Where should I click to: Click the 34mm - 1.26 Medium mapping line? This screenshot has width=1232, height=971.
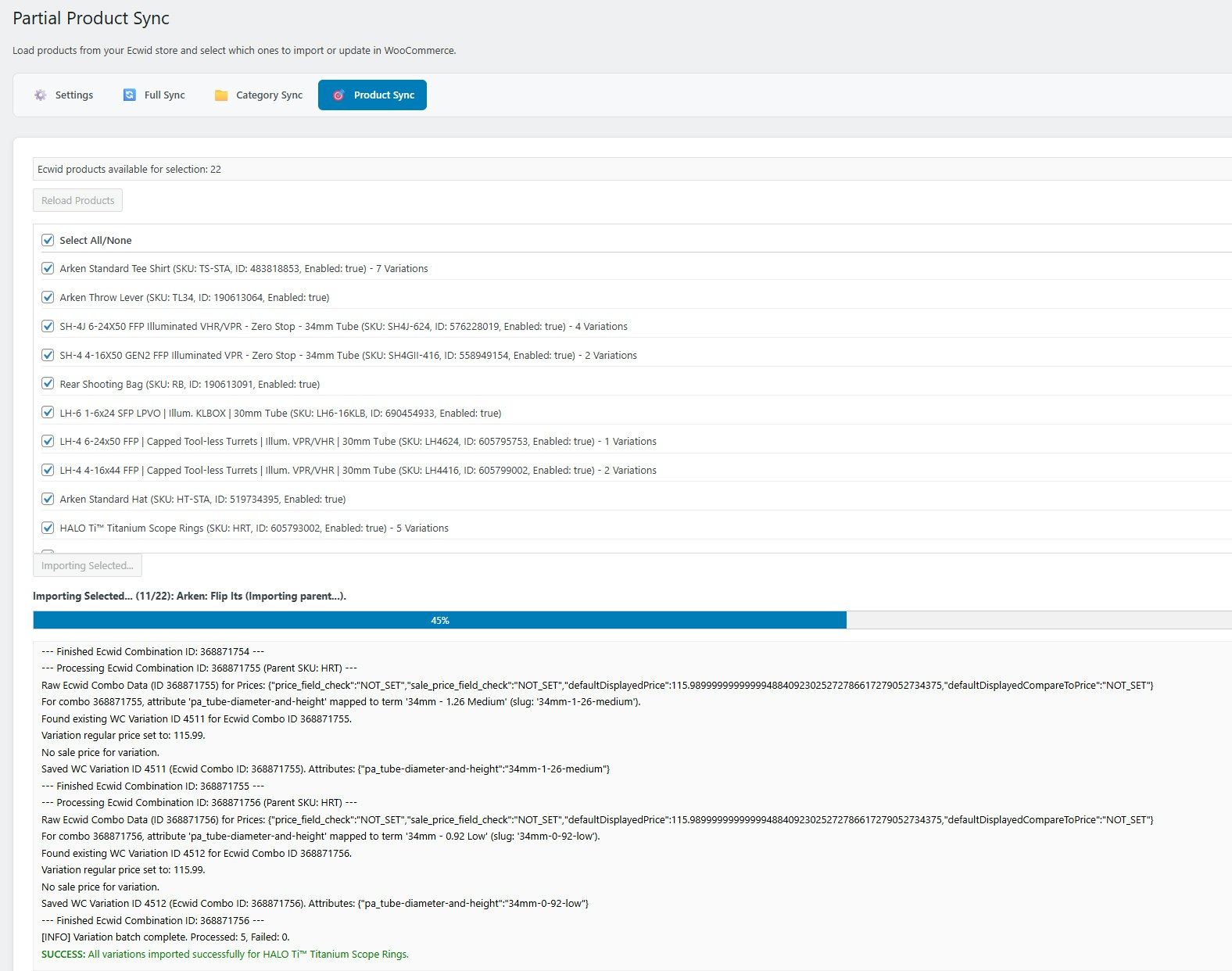click(341, 701)
